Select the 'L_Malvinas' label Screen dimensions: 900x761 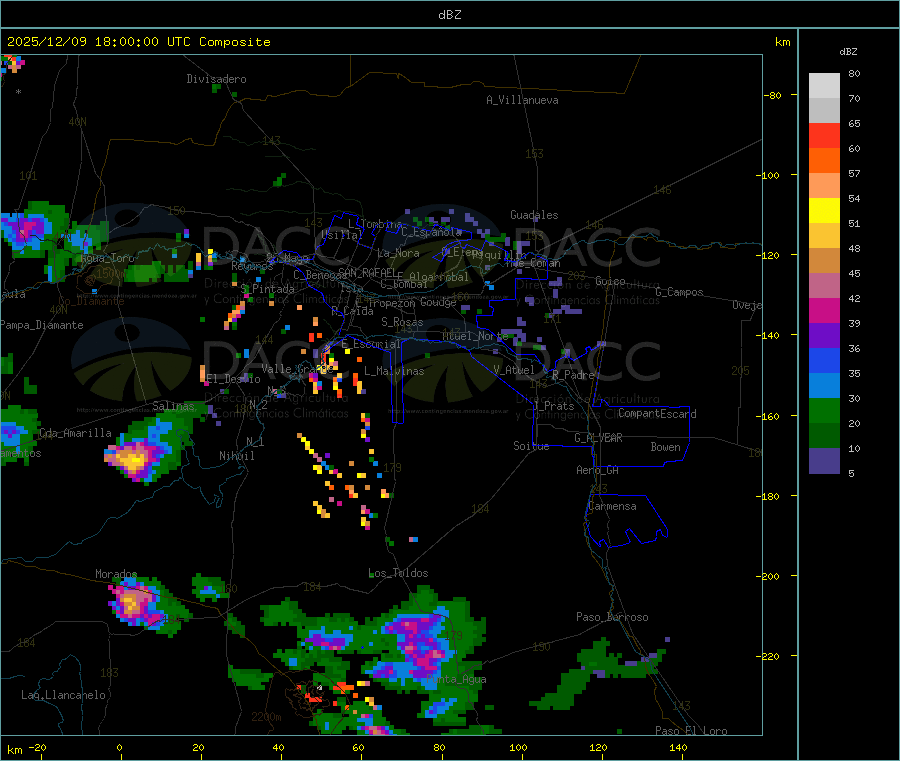point(394,371)
